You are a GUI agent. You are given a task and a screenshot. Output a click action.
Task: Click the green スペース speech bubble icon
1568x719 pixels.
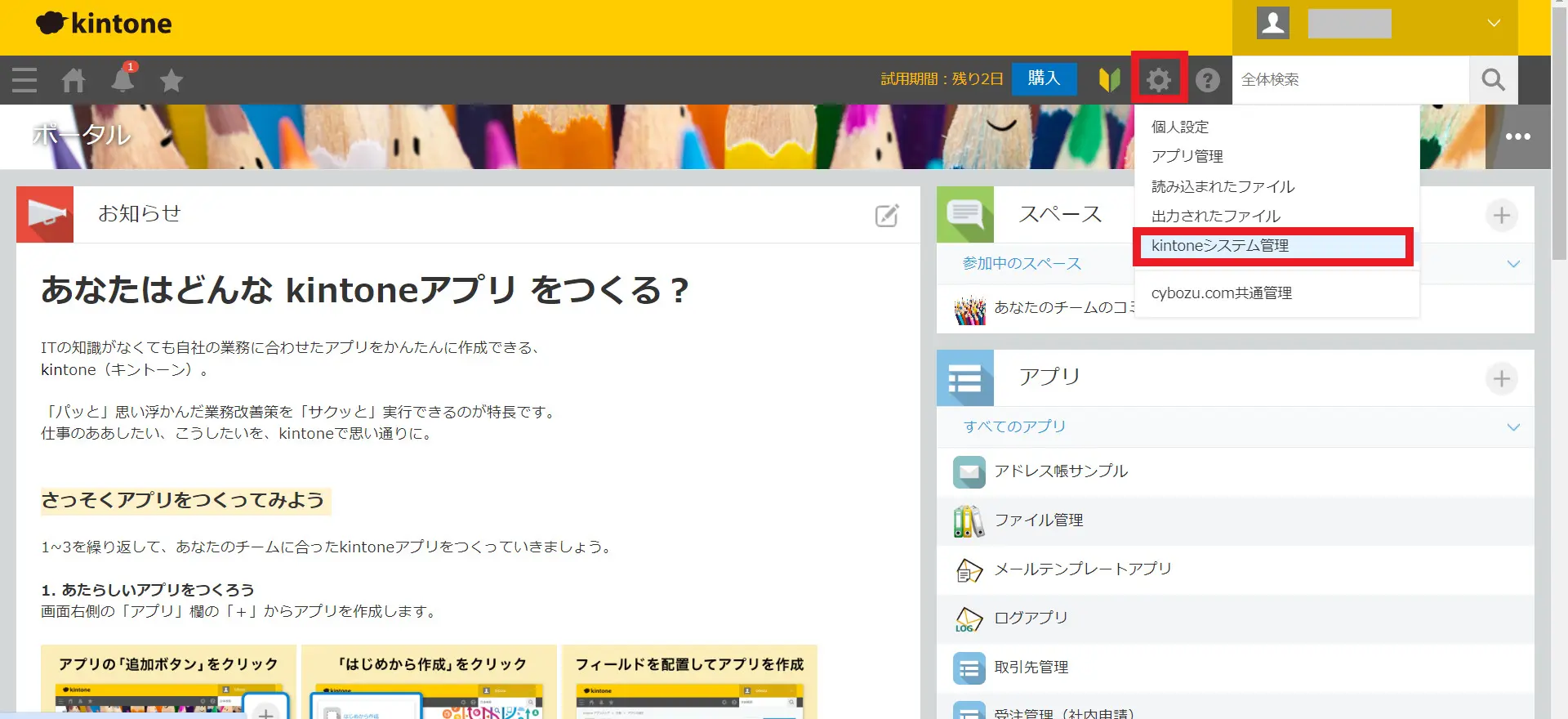pyautogui.click(x=965, y=214)
